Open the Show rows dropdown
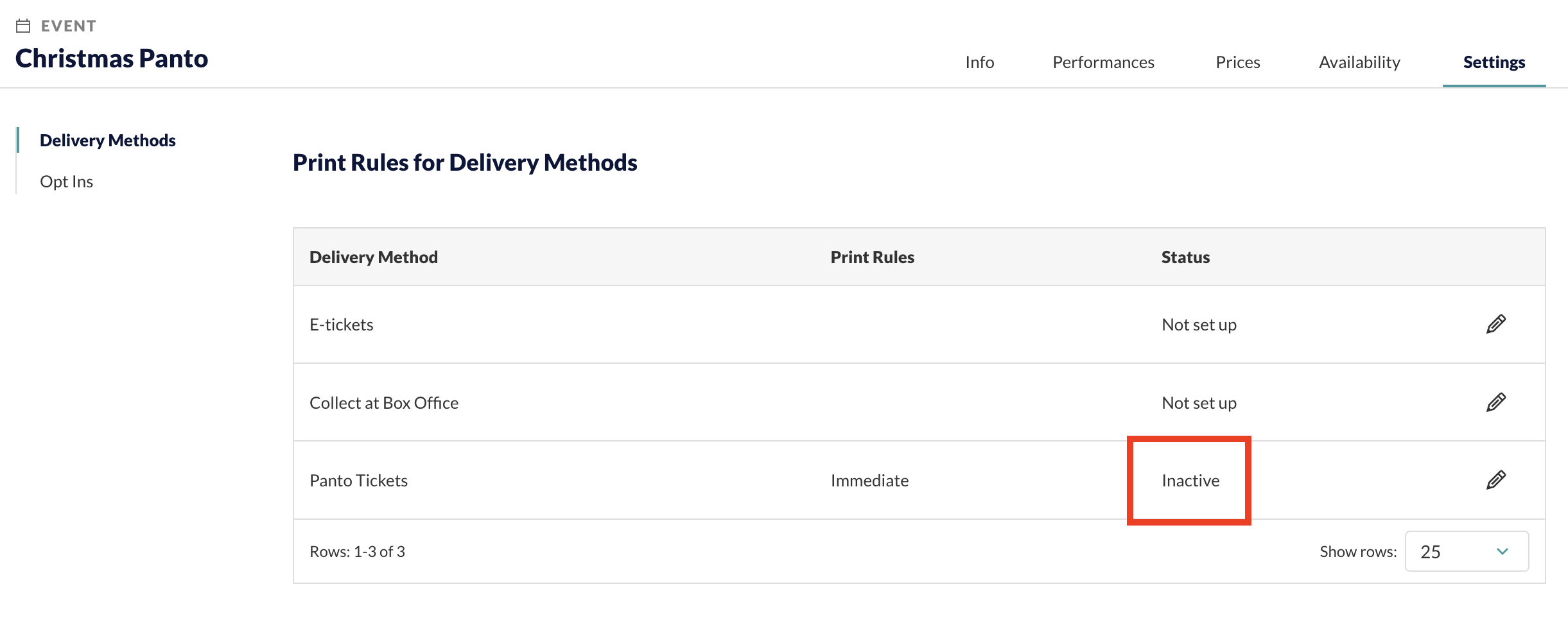Viewport: 1568px width, 625px height. pyautogui.click(x=1467, y=551)
